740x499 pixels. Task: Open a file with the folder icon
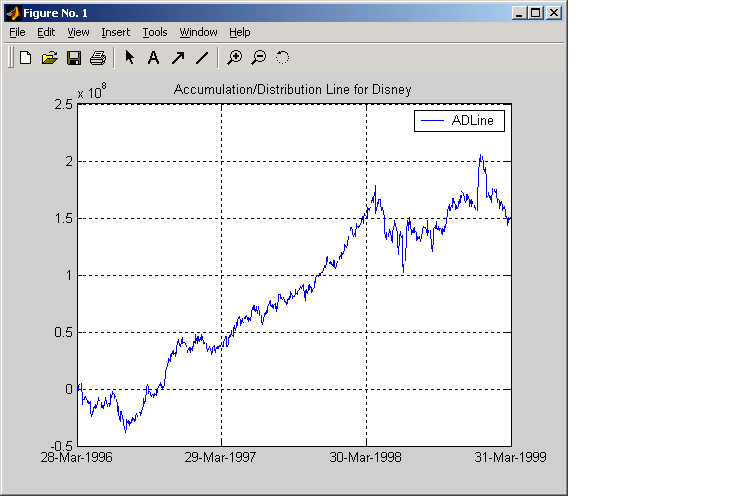50,58
